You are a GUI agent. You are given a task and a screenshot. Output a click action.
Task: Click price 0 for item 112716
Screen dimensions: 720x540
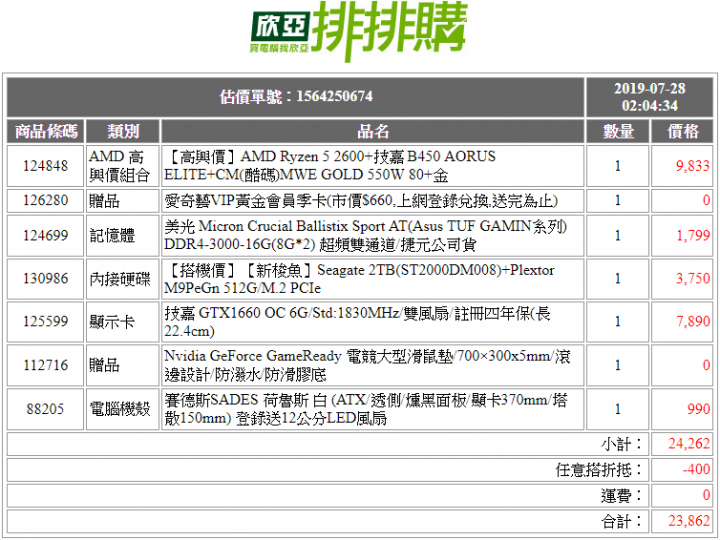click(x=706, y=366)
